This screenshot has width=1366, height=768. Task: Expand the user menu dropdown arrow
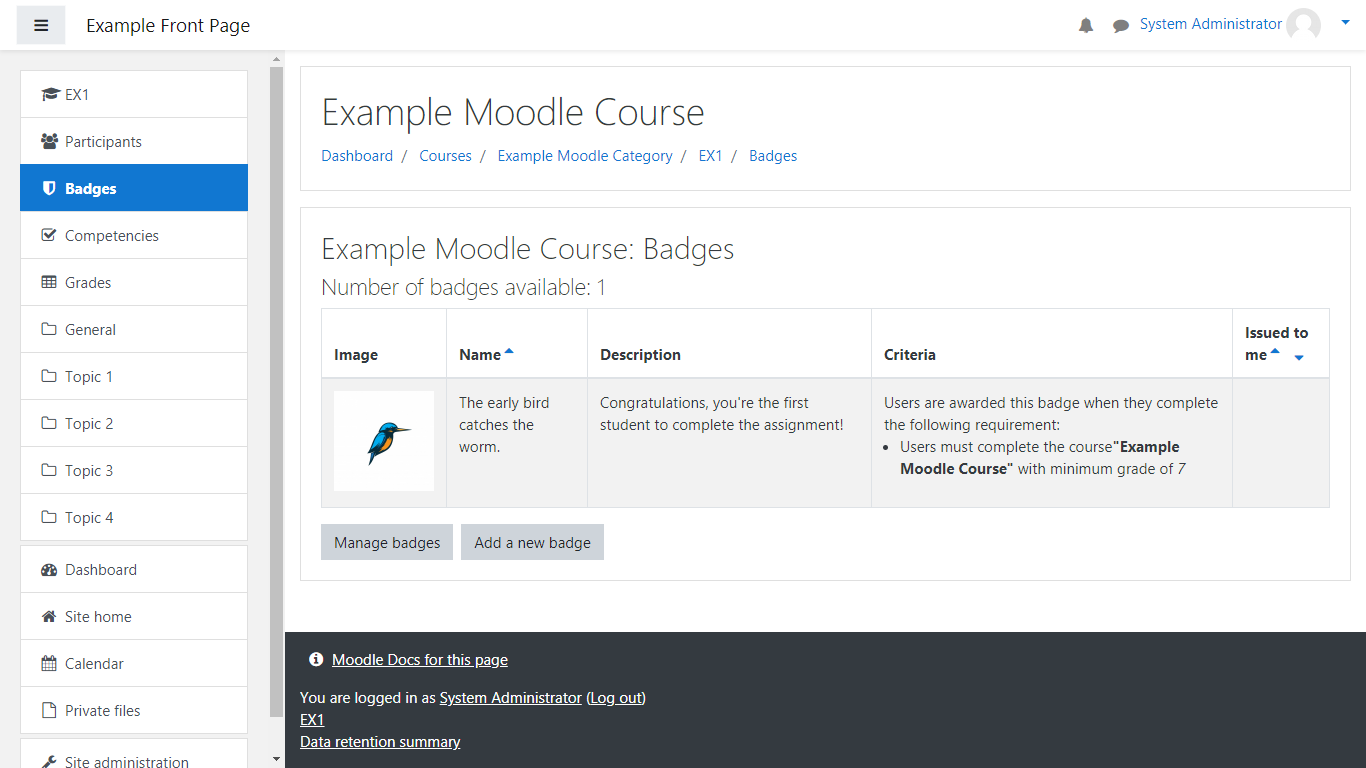[x=1345, y=23]
